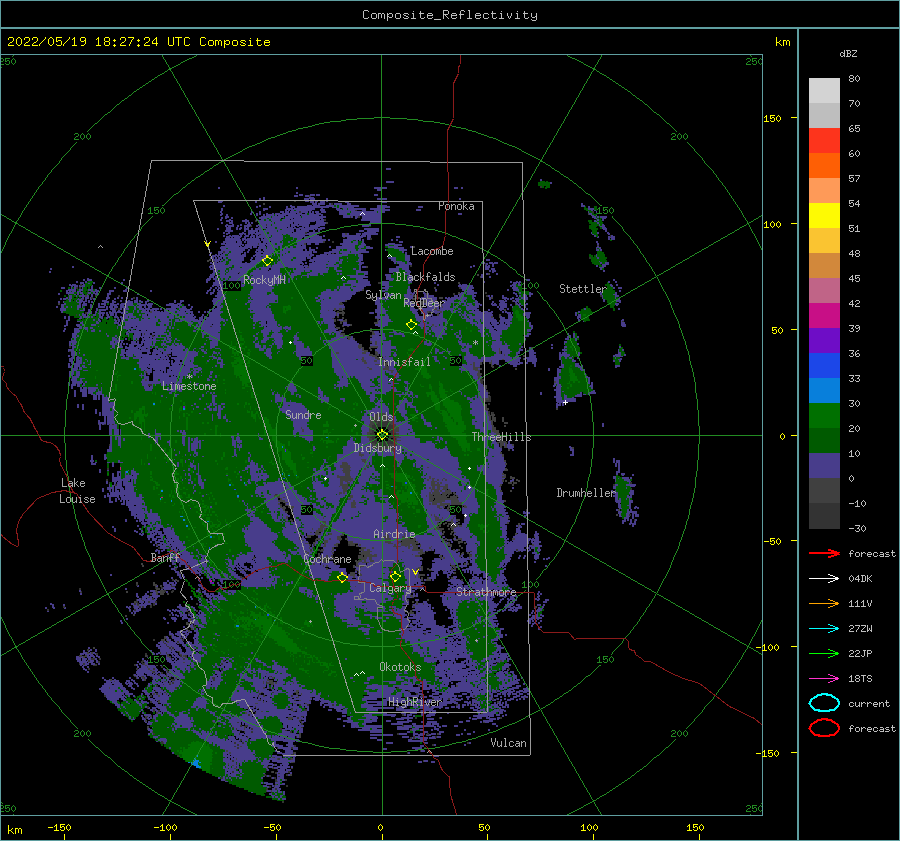Click the Ponoka town label
Image resolution: width=900 pixels, height=841 pixels.
point(456,206)
